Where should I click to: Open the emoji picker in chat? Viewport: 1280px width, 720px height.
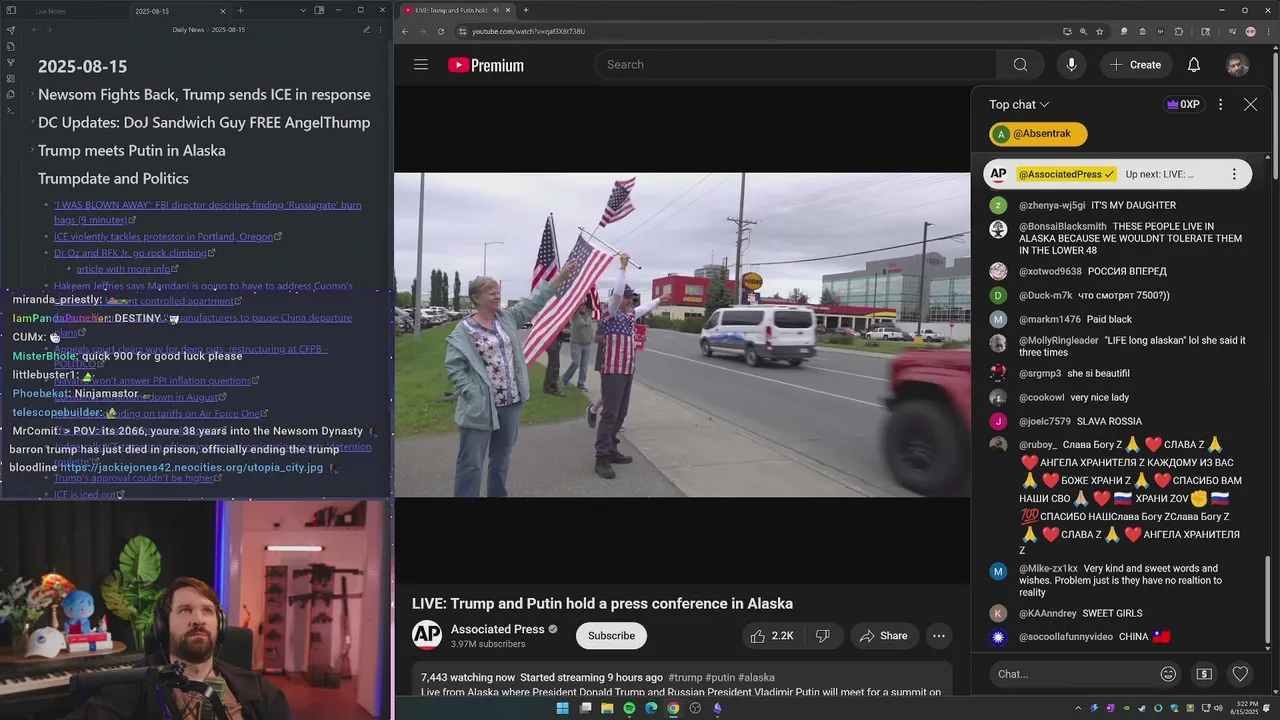point(1168,674)
